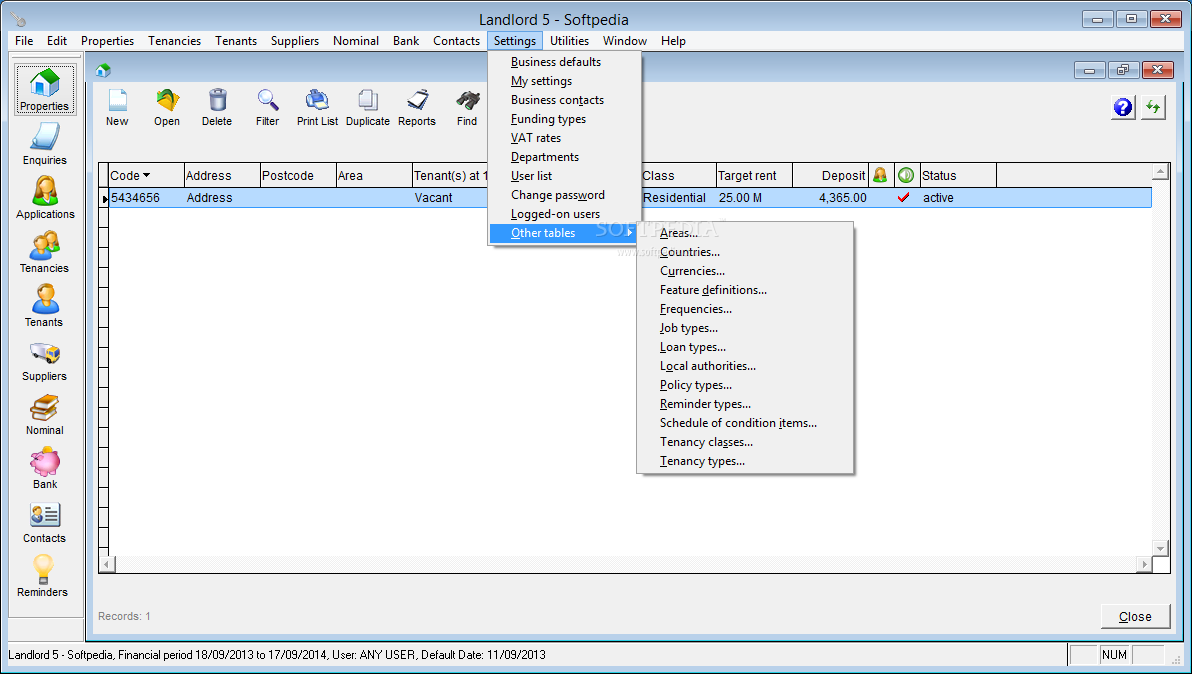Open the Bank menu
The height and width of the screenshot is (674, 1192).
pyautogui.click(x=406, y=41)
